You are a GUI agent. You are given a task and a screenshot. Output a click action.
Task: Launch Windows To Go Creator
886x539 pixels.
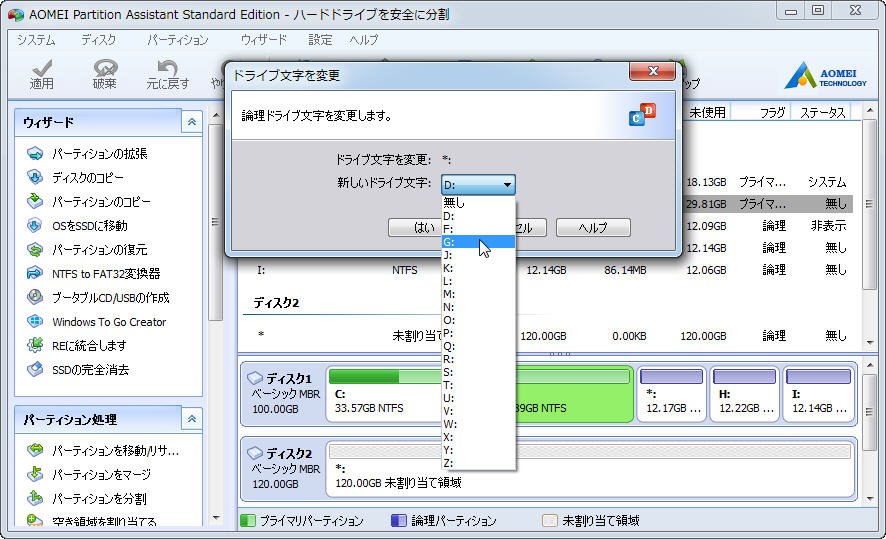(108, 321)
